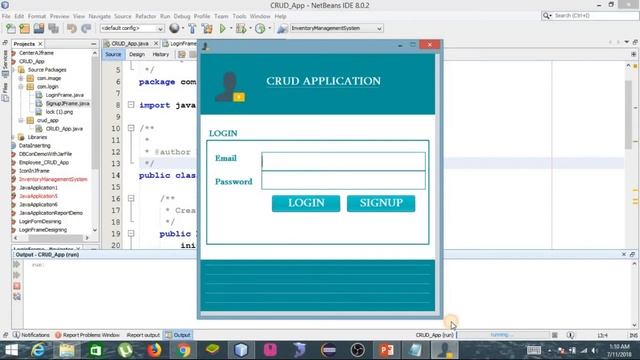Run project with green play icon
Viewport: 640px width, 360px height.
(223, 28)
